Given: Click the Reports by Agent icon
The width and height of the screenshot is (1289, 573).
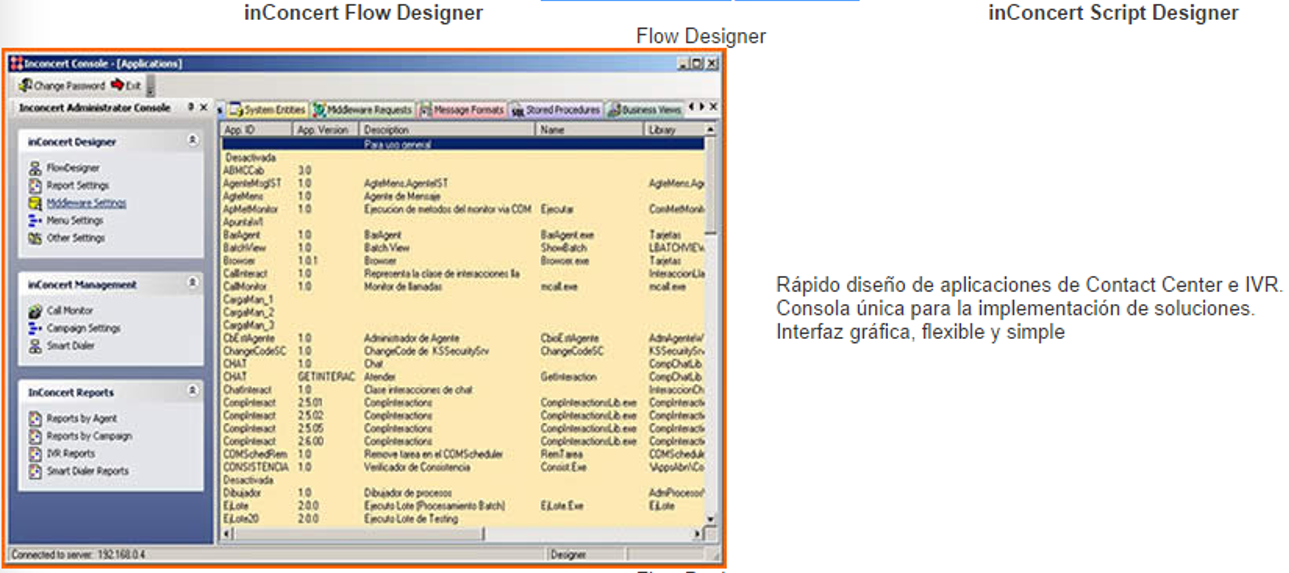Looking at the screenshot, I should pyautogui.click(x=36, y=419).
